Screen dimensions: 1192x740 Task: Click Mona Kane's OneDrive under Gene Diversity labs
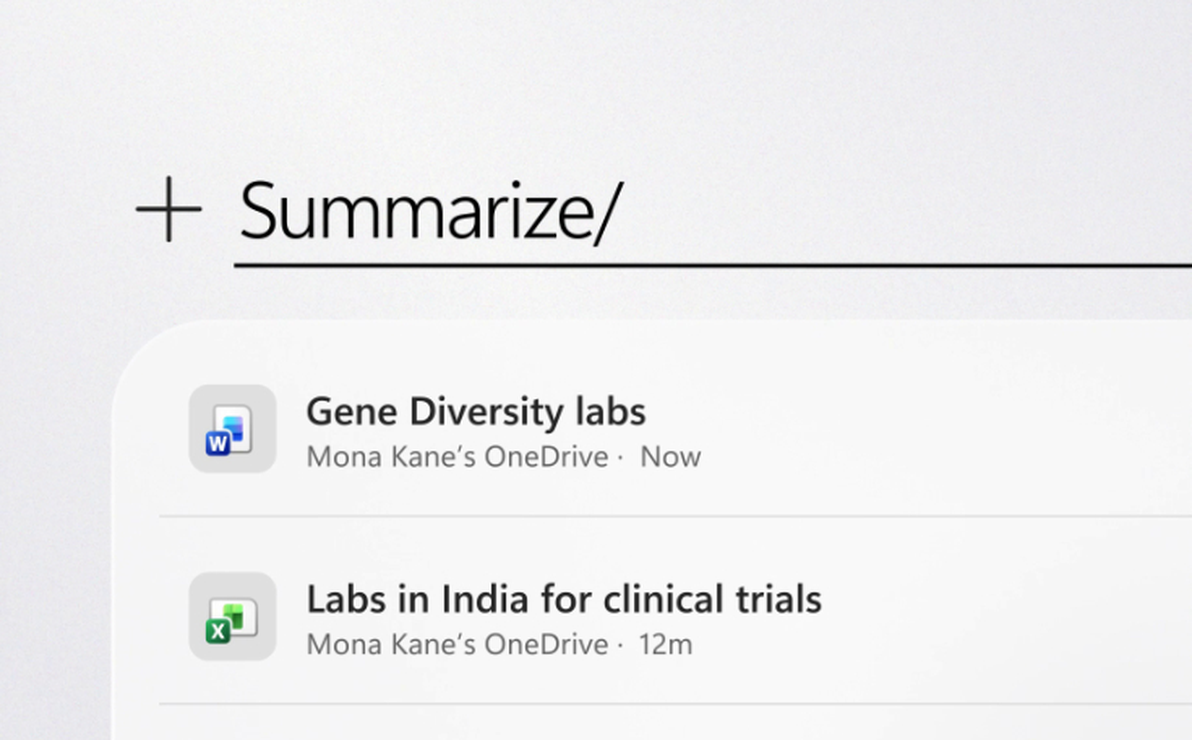457,457
